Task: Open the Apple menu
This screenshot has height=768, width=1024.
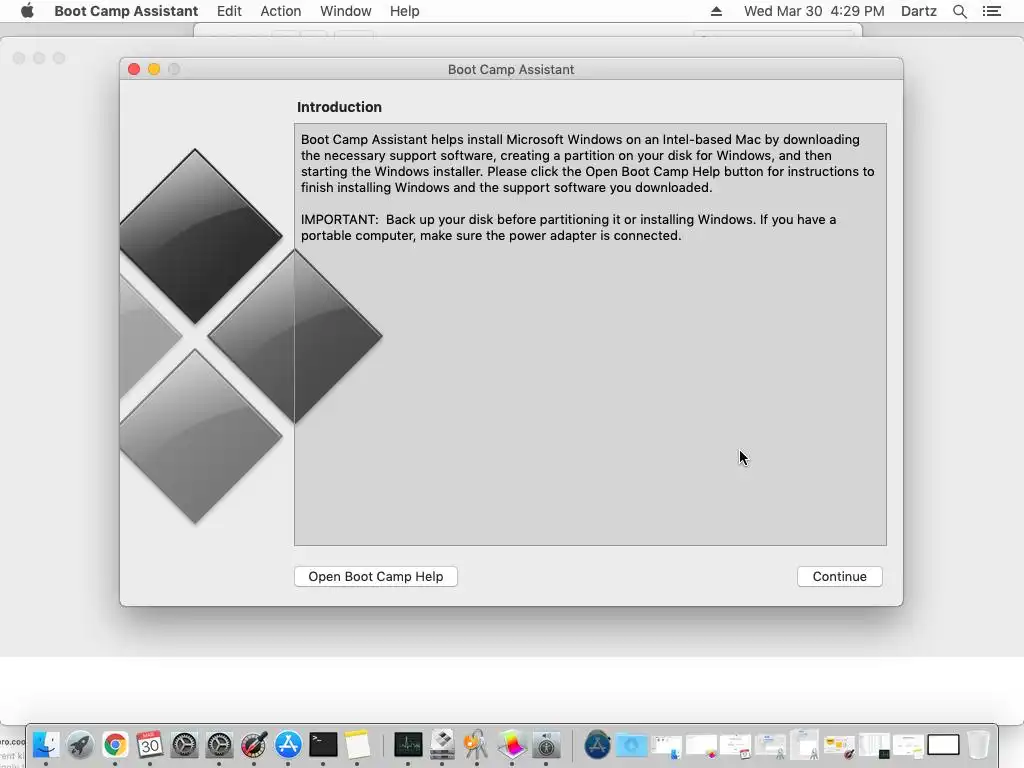Action: [x=27, y=11]
